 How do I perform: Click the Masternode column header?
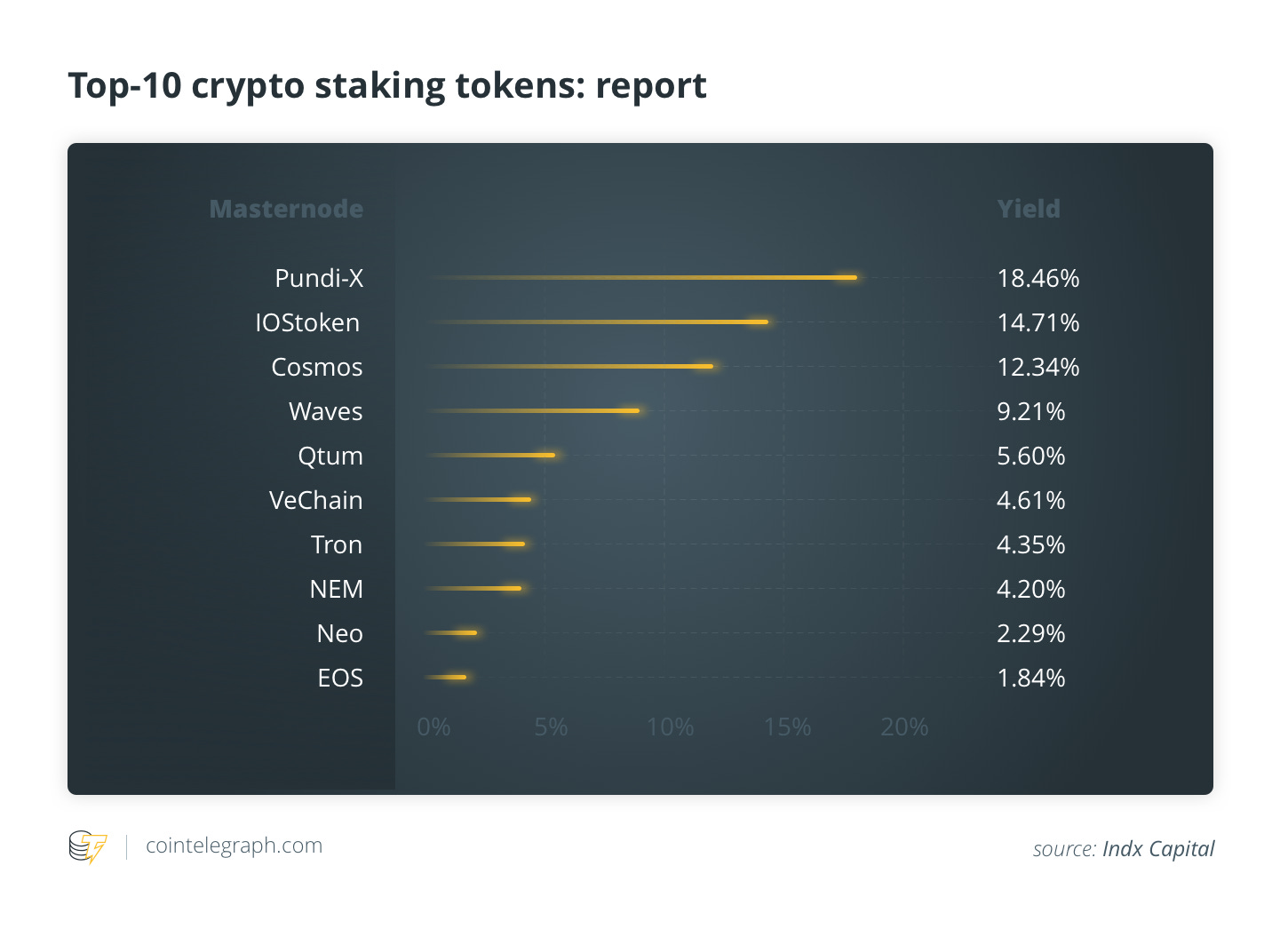(286, 209)
